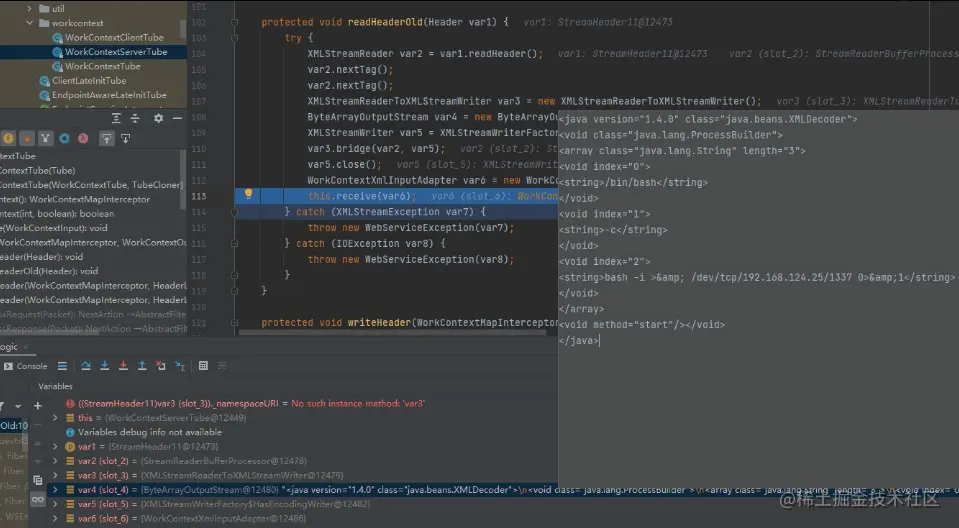Toggle Show Properties filter in Structure panel
Image resolution: width=959 pixels, height=528 pixels.
27,138
